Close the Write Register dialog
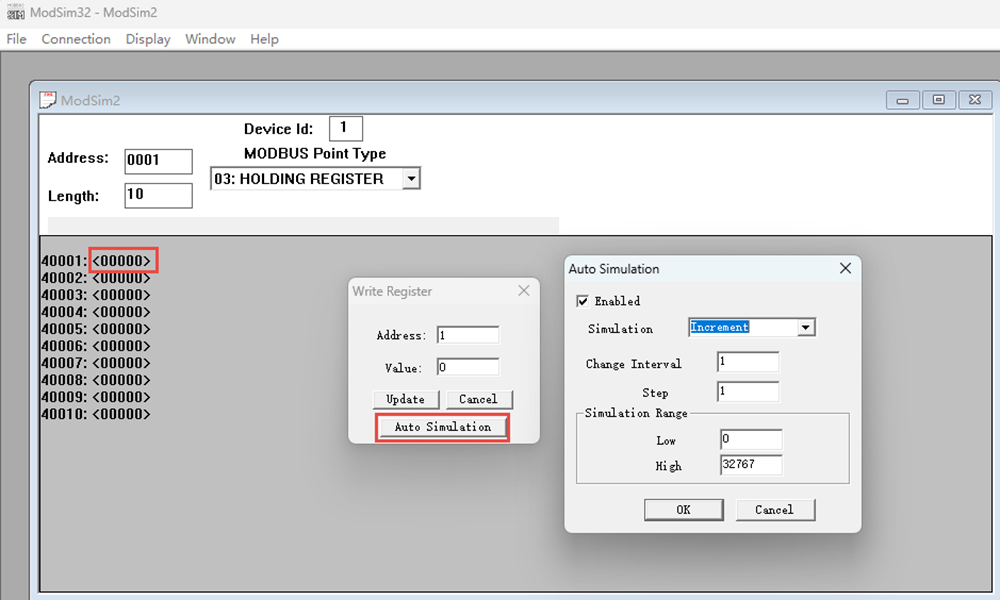1000x600 pixels. (x=524, y=291)
